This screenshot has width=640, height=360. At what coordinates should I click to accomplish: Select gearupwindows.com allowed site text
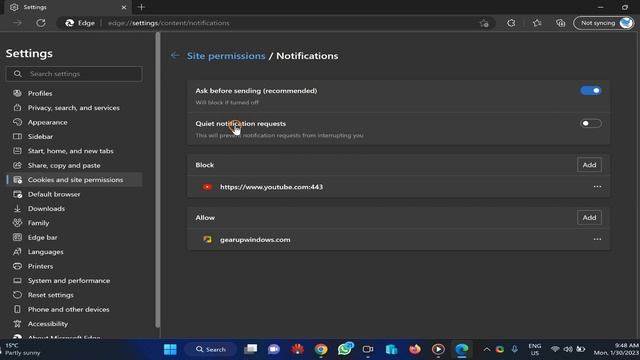(255, 240)
